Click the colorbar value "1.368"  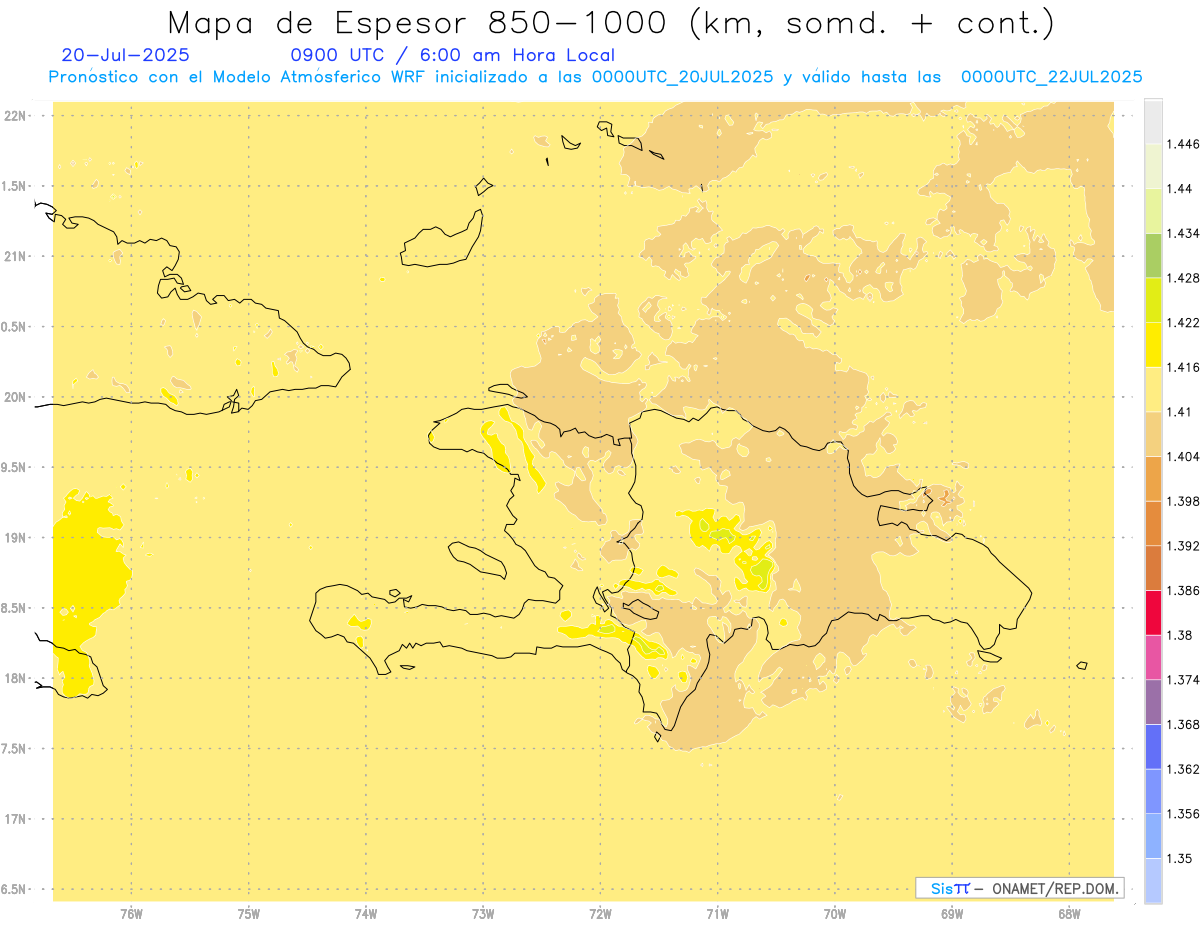(1183, 724)
